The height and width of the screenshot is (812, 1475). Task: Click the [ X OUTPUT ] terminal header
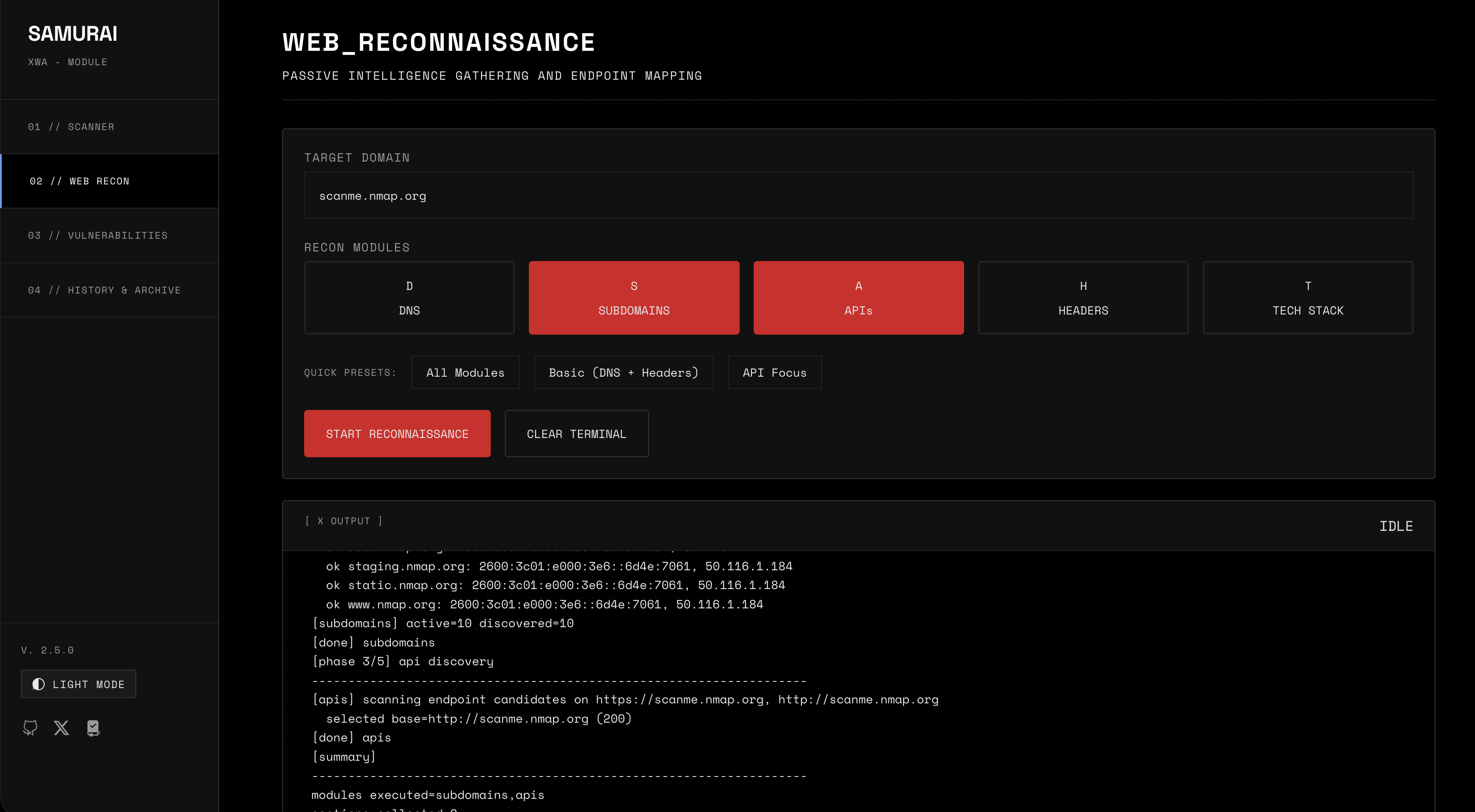point(344,521)
